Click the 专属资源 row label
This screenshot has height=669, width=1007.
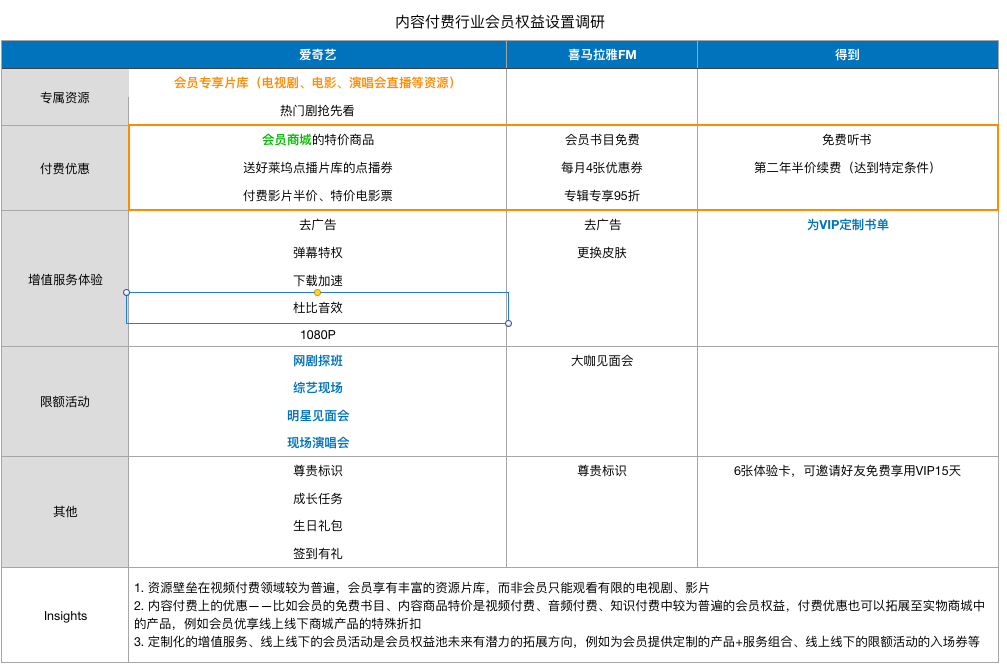tap(65, 98)
